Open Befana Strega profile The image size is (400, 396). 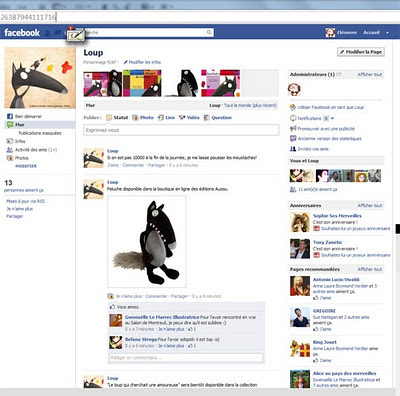(141, 339)
